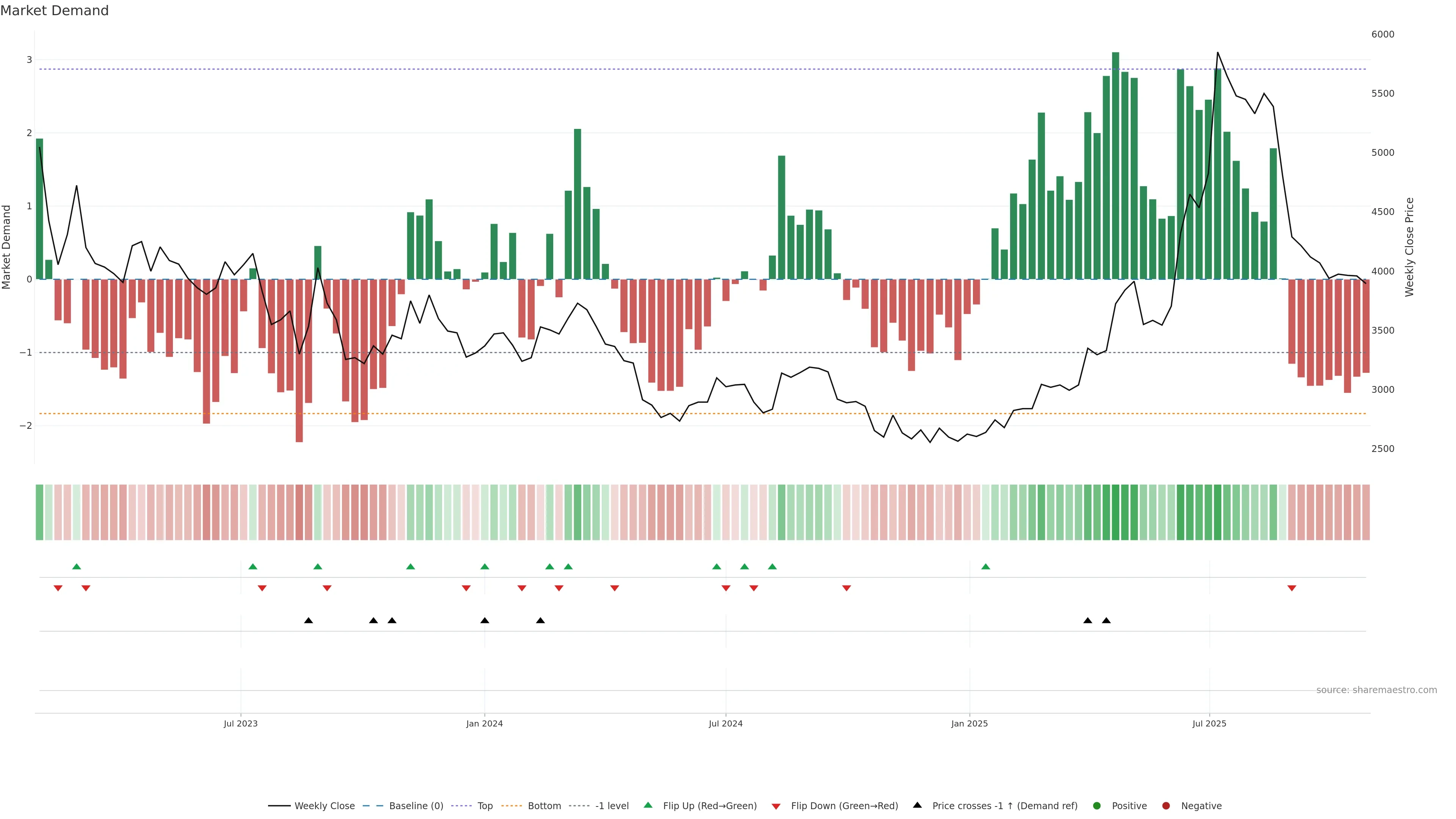Click the green Flip Up triangle legend icon
Screen dimensions: 1456x819
tap(648, 805)
